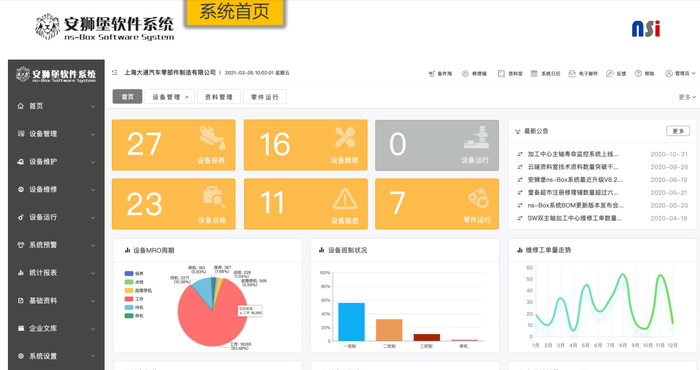Click the 设备管理 sidebar icon

coord(21,134)
